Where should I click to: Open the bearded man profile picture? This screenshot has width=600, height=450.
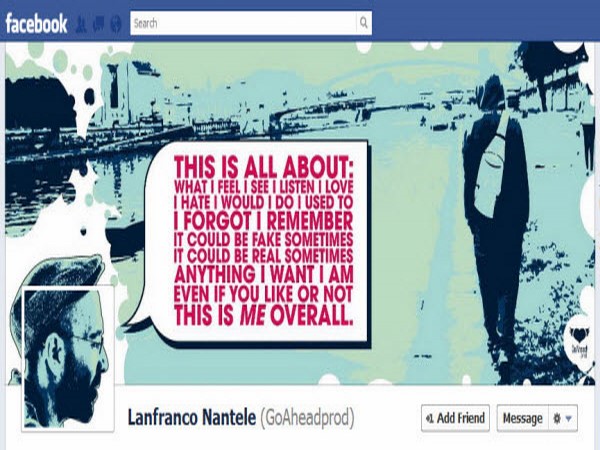[68, 358]
